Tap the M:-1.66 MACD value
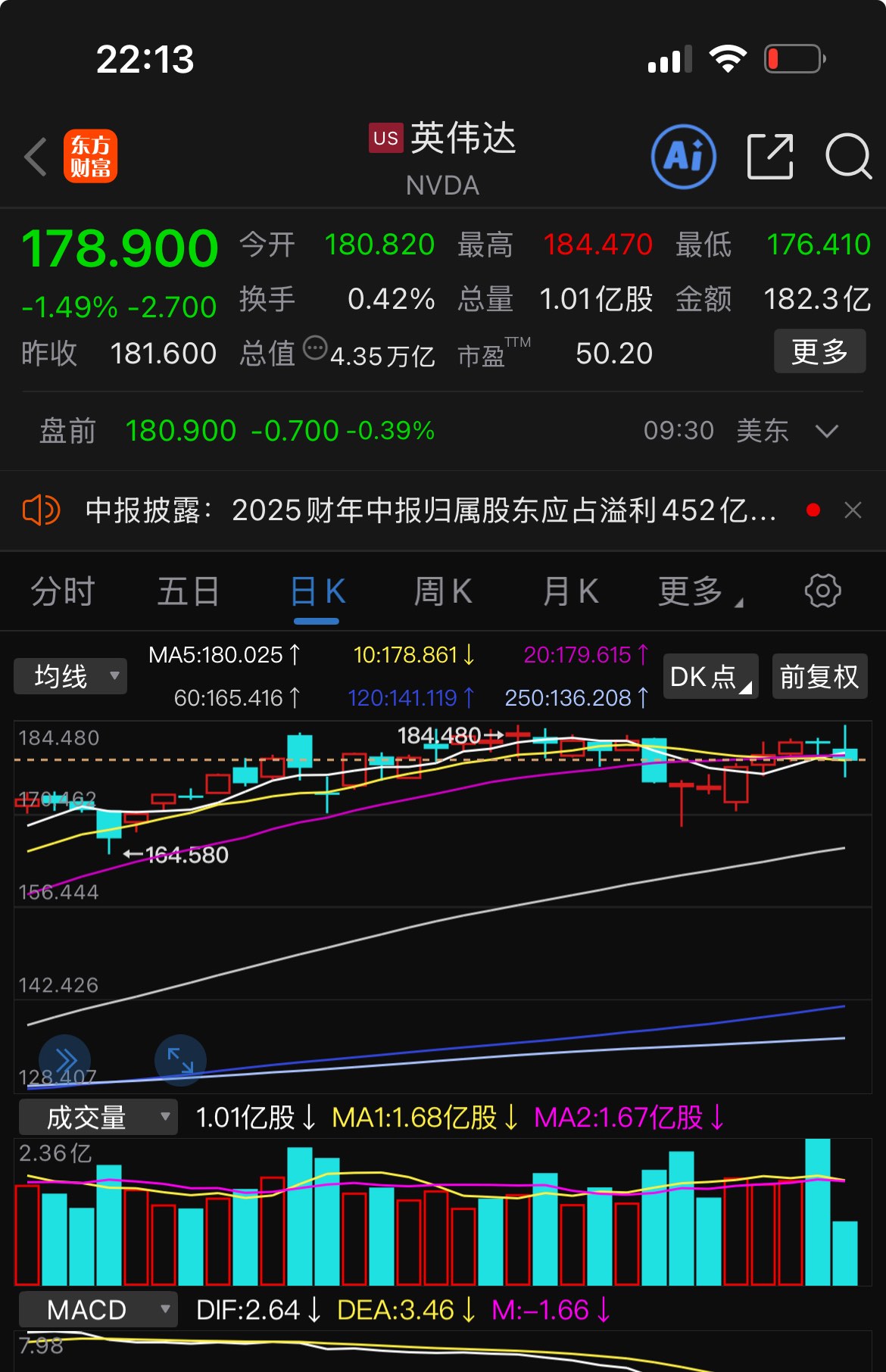Viewport: 886px width, 1372px height. coord(551,1310)
